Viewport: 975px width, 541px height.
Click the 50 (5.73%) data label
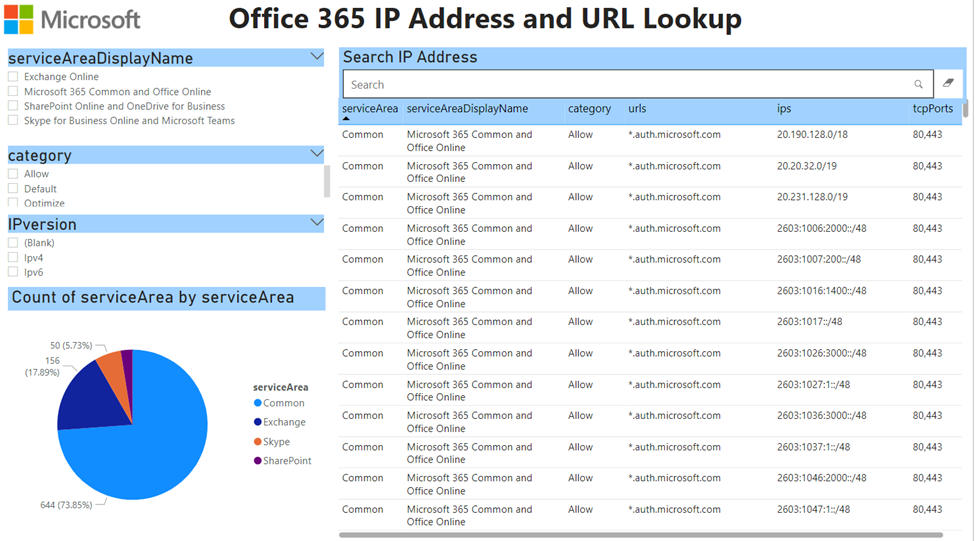[71, 345]
